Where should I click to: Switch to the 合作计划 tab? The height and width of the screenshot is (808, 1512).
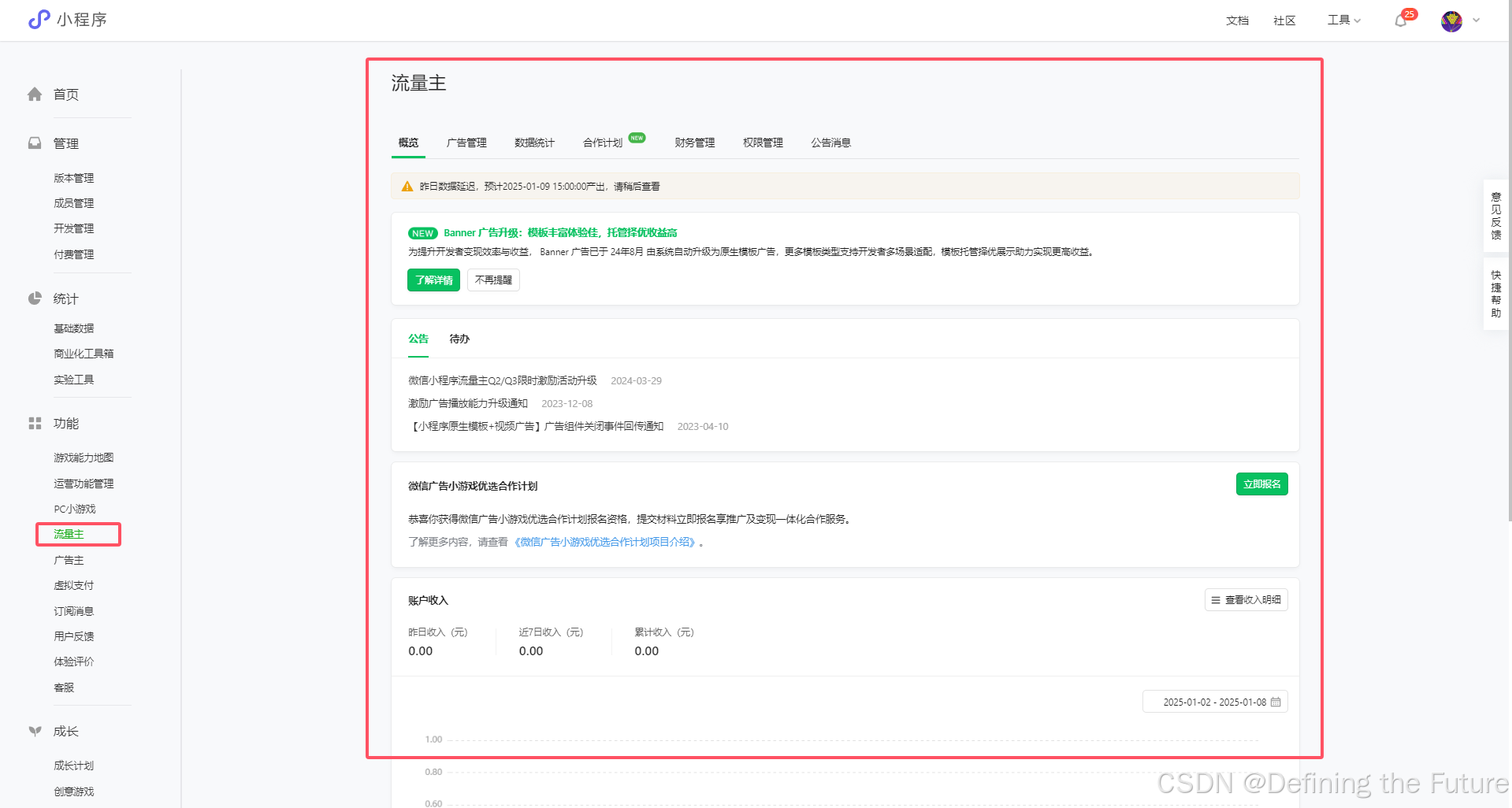pyautogui.click(x=603, y=143)
